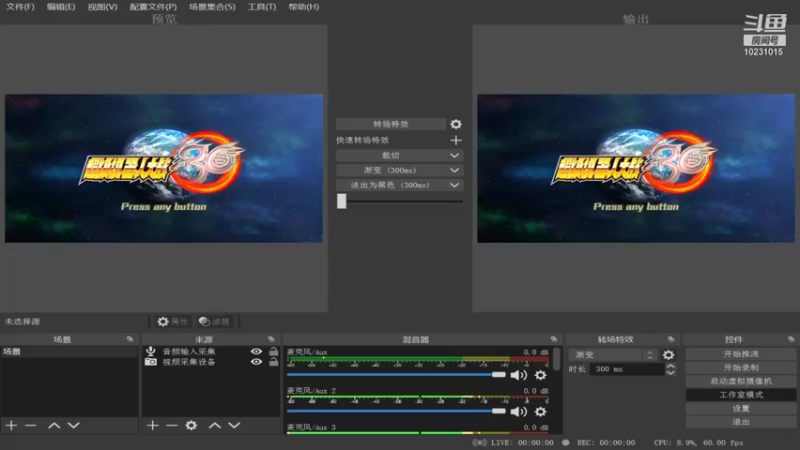Click 开始推流 start streaming button

click(741, 354)
